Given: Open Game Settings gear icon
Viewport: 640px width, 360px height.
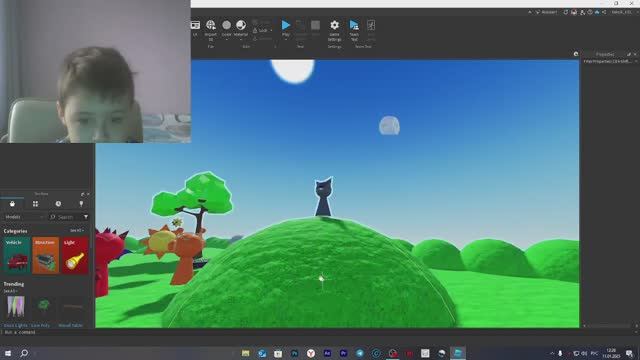Looking at the screenshot, I should 334,25.
